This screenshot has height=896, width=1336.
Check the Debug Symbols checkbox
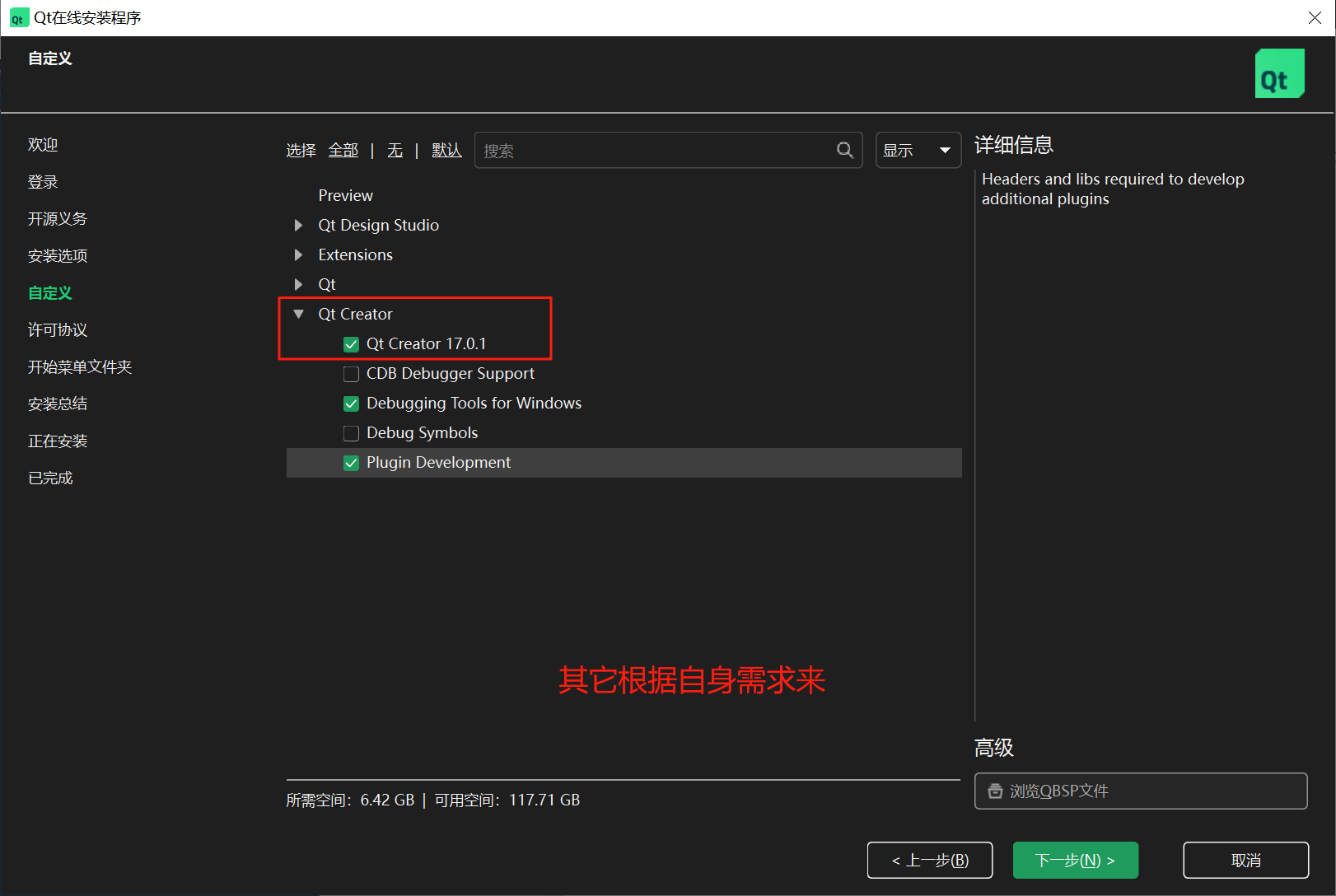point(351,433)
